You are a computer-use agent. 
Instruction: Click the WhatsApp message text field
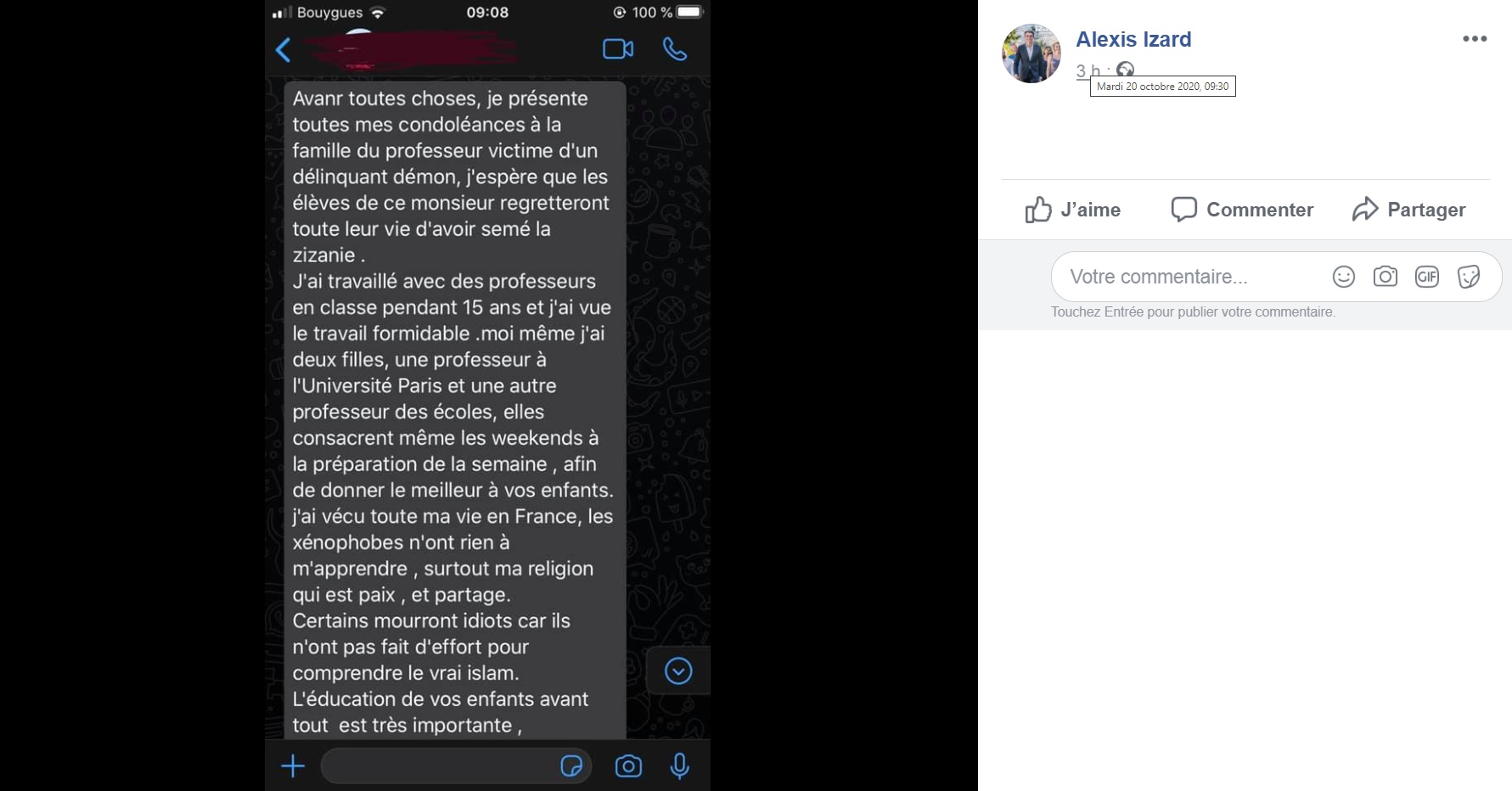[x=437, y=766]
